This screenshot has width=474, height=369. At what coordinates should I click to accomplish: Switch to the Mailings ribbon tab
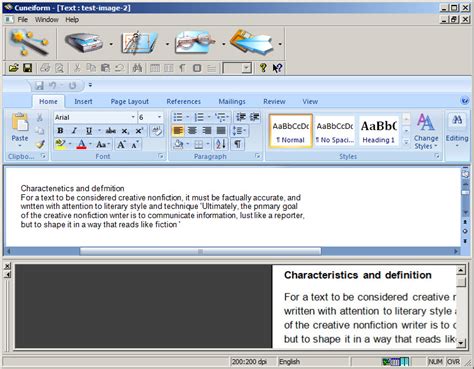point(232,101)
